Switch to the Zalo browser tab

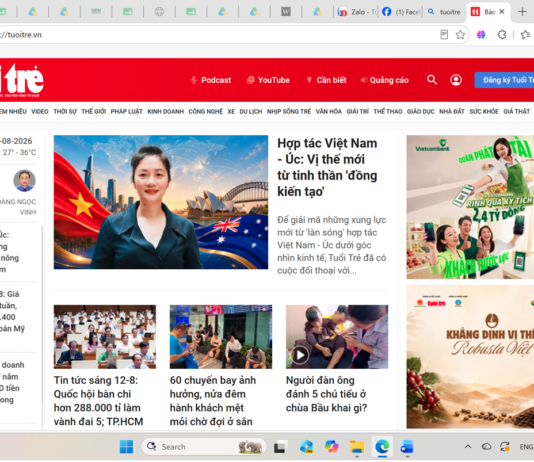[x=357, y=12]
